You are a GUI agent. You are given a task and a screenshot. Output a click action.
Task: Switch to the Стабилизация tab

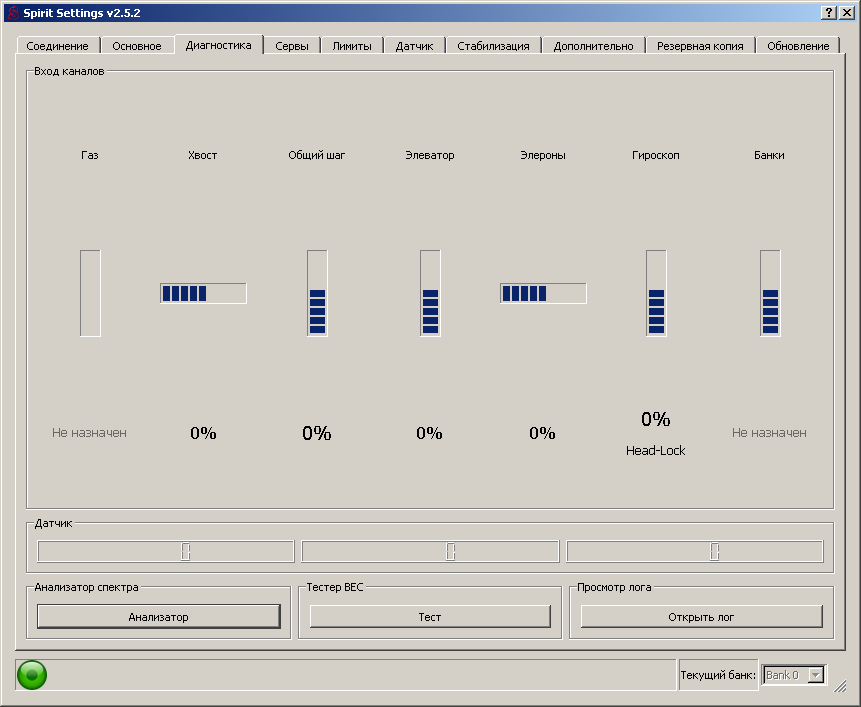click(493, 46)
